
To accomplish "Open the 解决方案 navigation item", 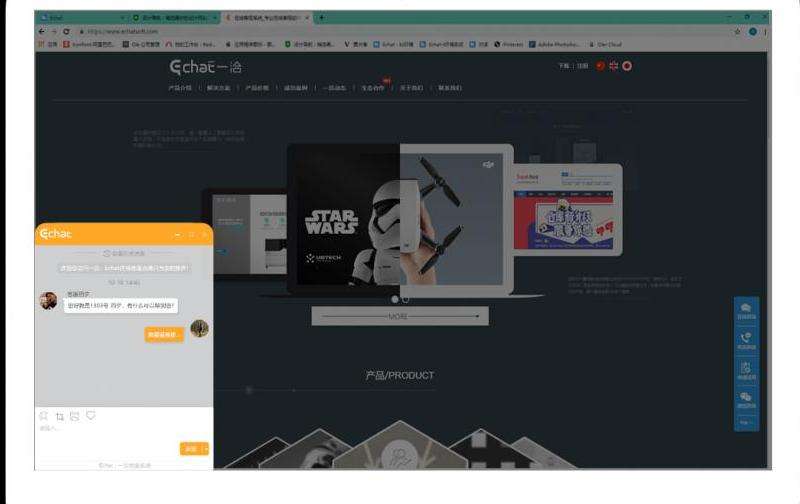I will point(218,88).
